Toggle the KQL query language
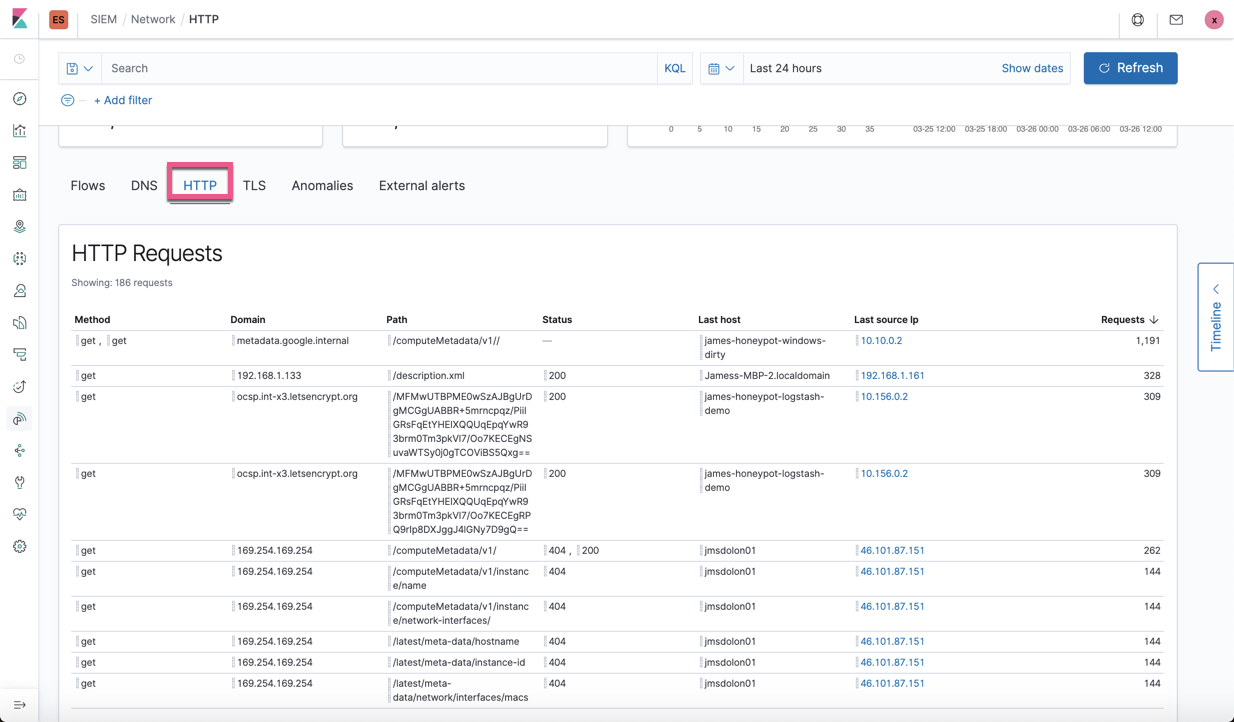Viewport: 1234px width, 722px height. pos(675,68)
